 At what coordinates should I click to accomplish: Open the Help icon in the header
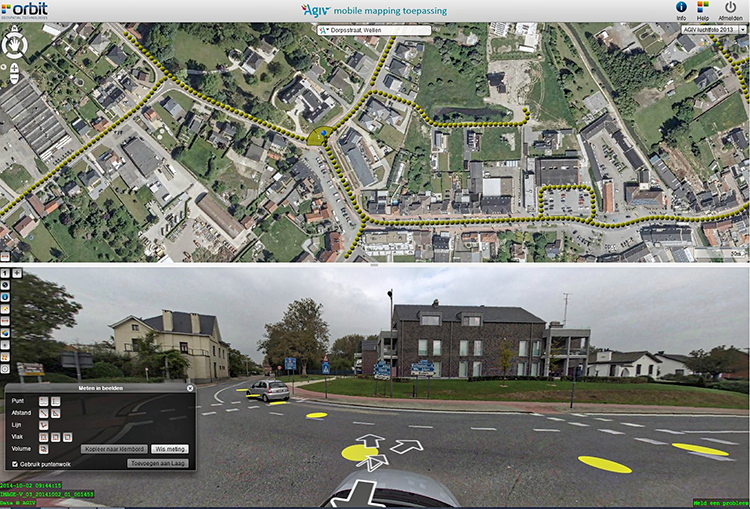[704, 7]
